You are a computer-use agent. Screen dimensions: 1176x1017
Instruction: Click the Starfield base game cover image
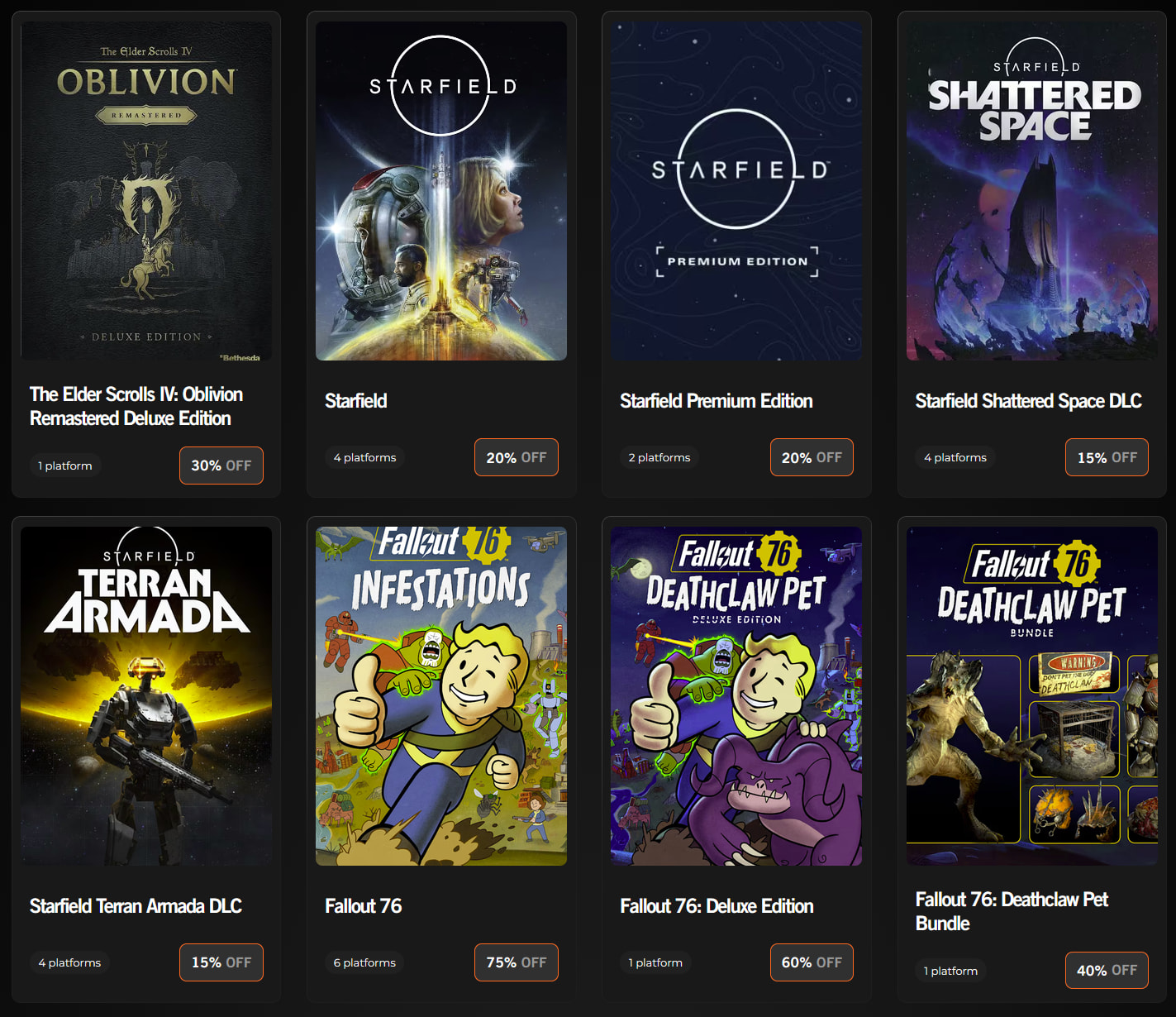click(x=441, y=191)
